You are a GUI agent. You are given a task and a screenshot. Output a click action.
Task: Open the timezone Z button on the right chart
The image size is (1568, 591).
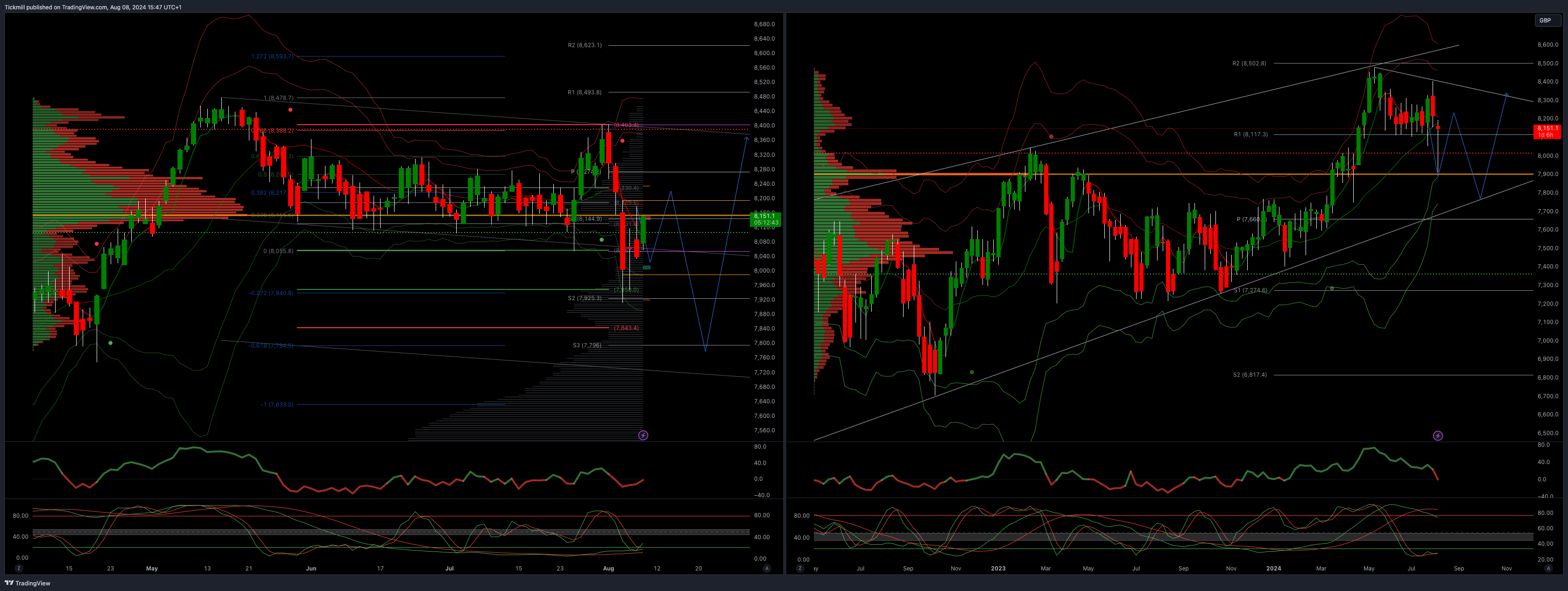[x=800, y=568]
